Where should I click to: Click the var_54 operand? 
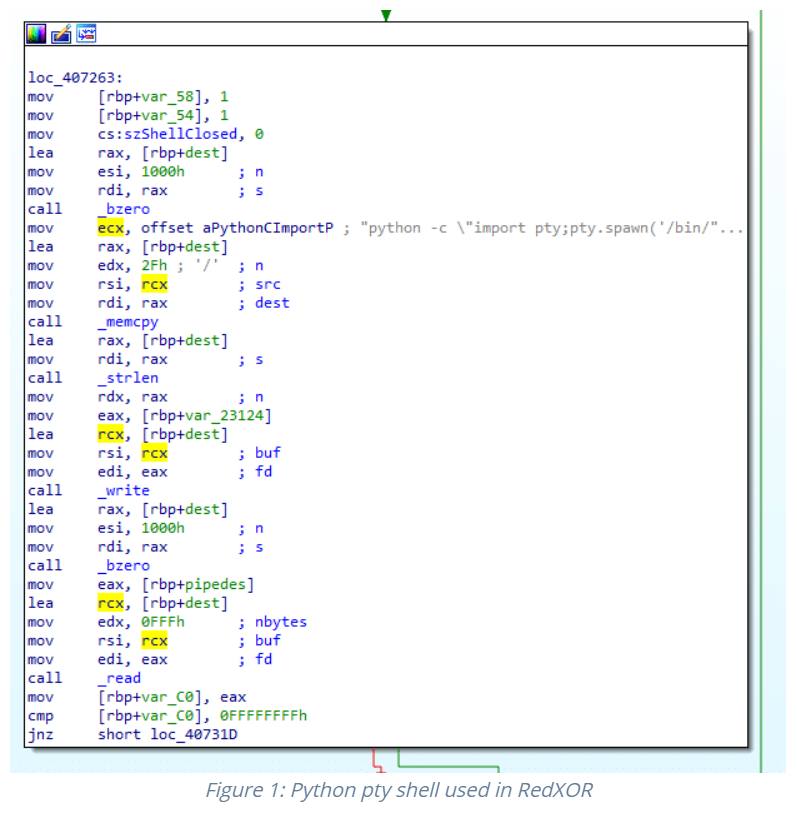(x=167, y=115)
